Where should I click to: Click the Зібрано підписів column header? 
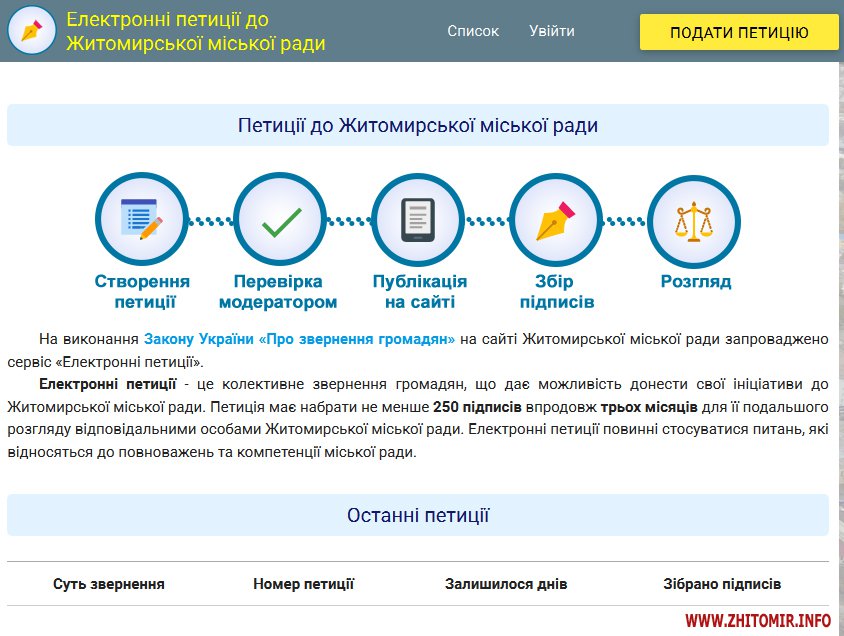(x=722, y=584)
